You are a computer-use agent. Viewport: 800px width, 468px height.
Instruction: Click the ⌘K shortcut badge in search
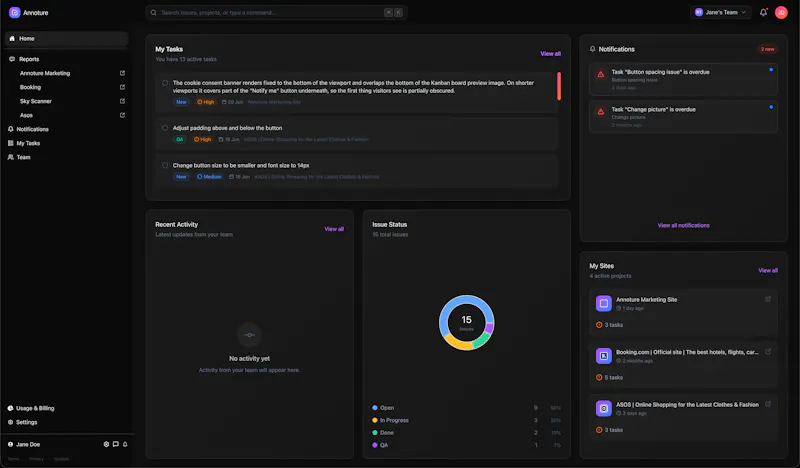[x=393, y=13]
